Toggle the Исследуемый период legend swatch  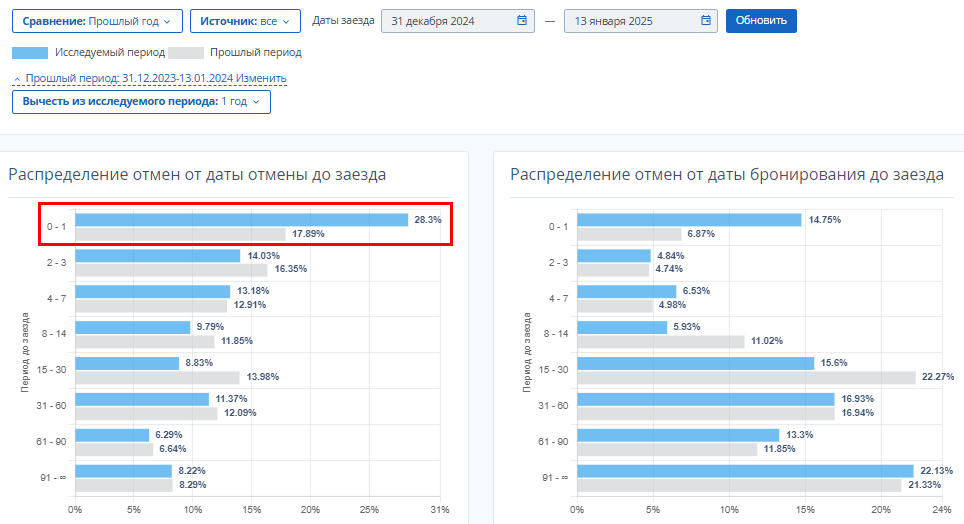pyautogui.click(x=30, y=53)
